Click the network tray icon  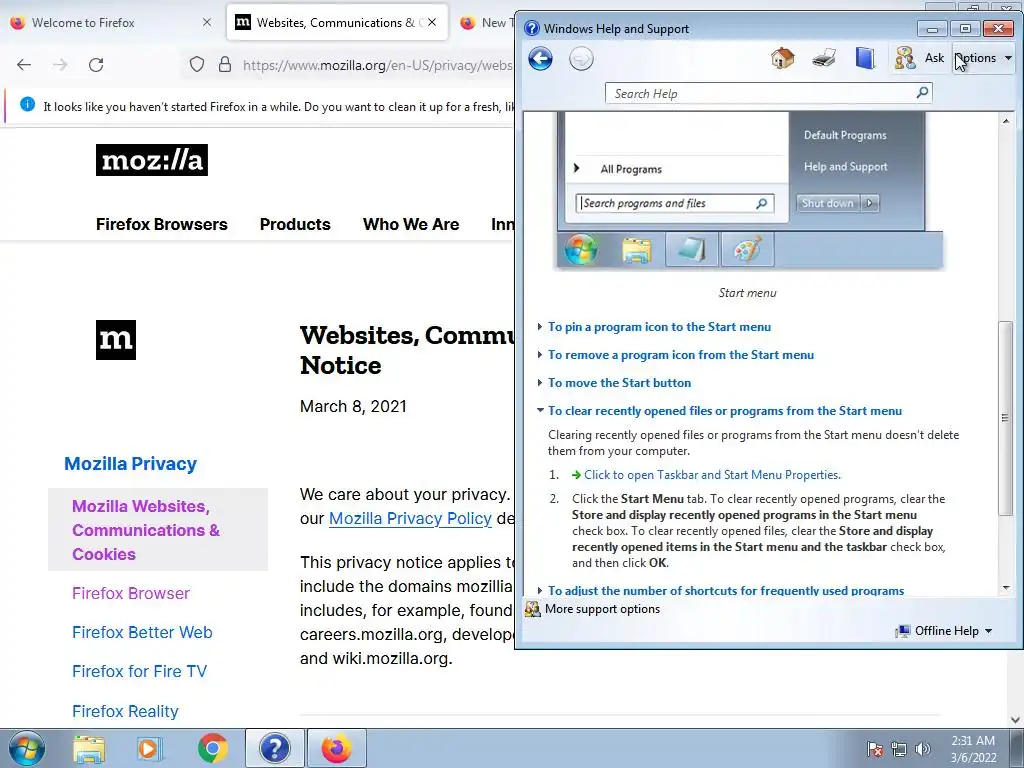(899, 749)
